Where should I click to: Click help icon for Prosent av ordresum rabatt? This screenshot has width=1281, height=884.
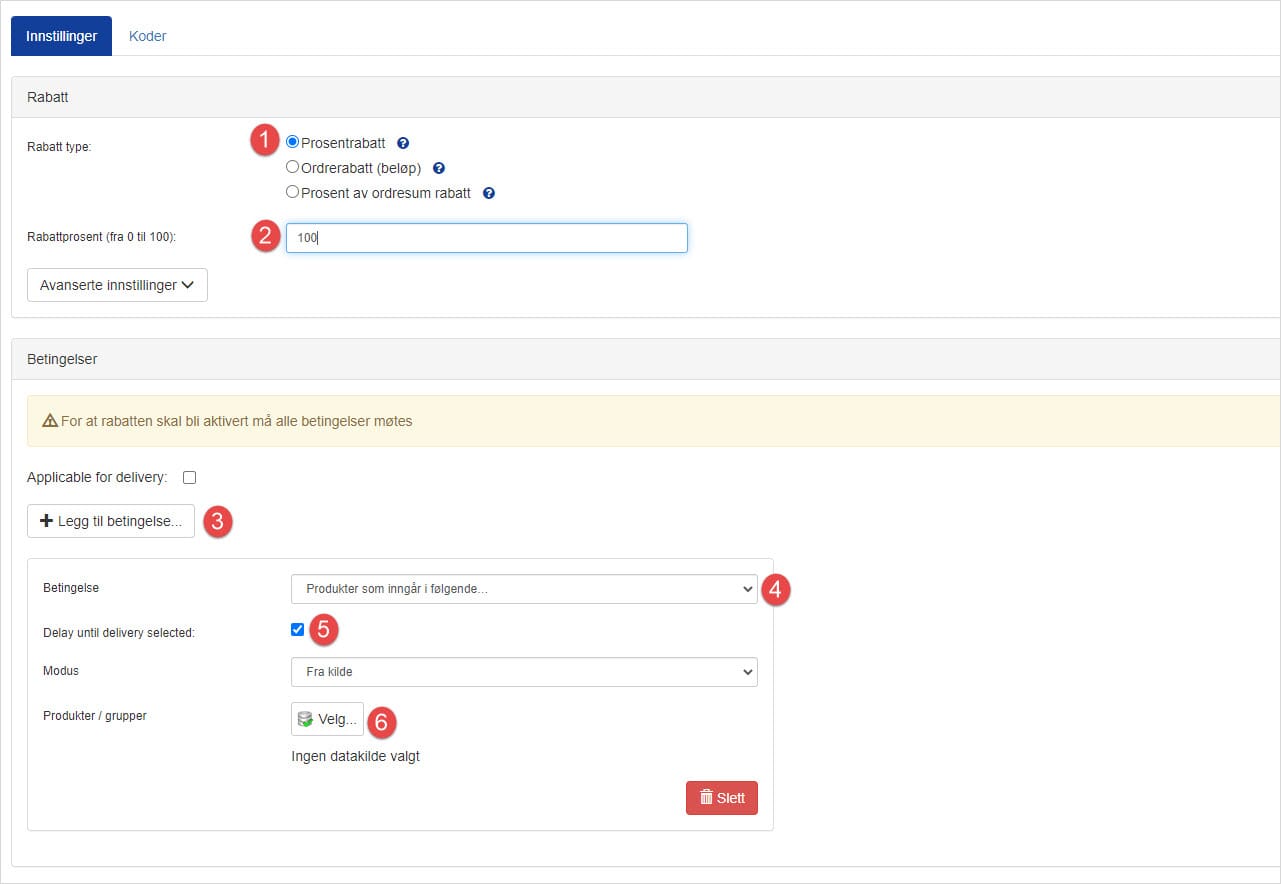click(489, 193)
